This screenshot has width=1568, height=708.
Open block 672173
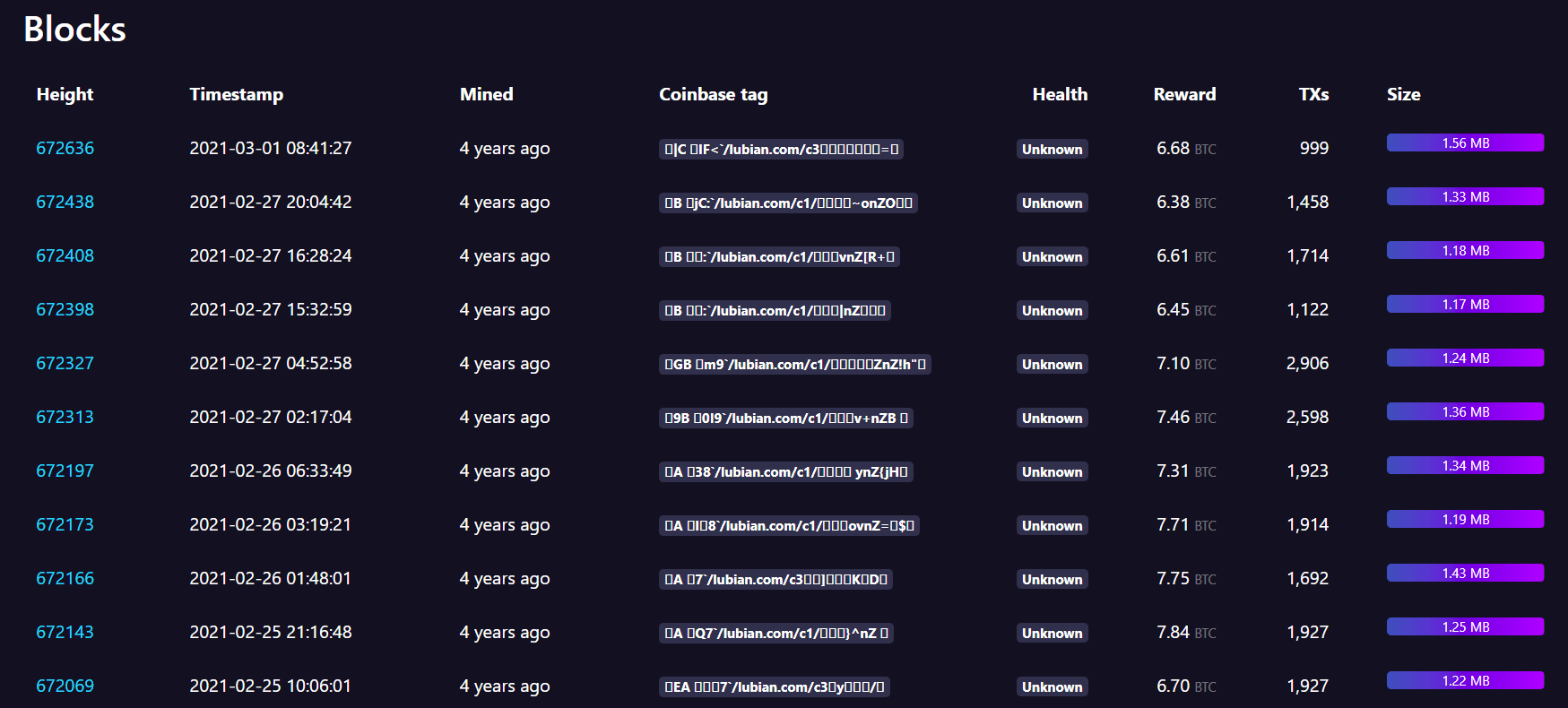tap(65, 524)
